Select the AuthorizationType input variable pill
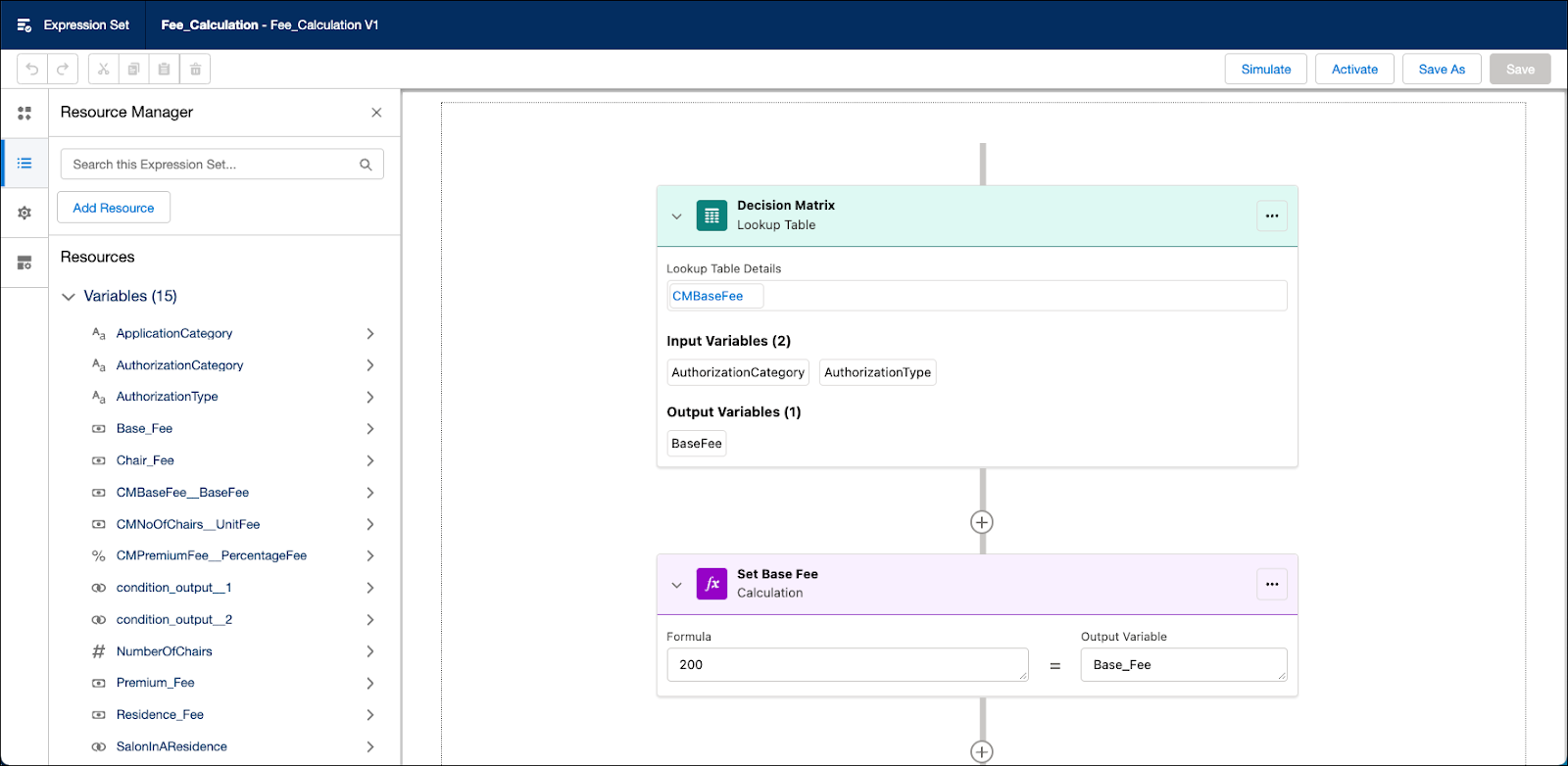1568x766 pixels. 878,372
